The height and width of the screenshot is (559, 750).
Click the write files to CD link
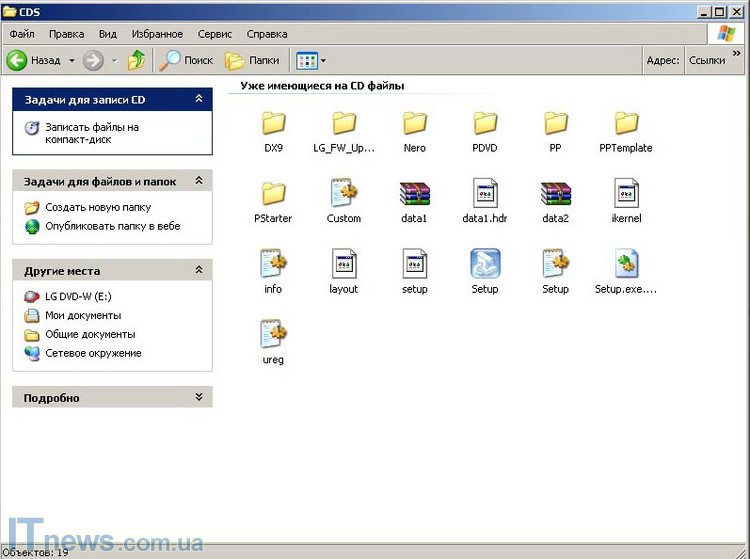pos(91,133)
